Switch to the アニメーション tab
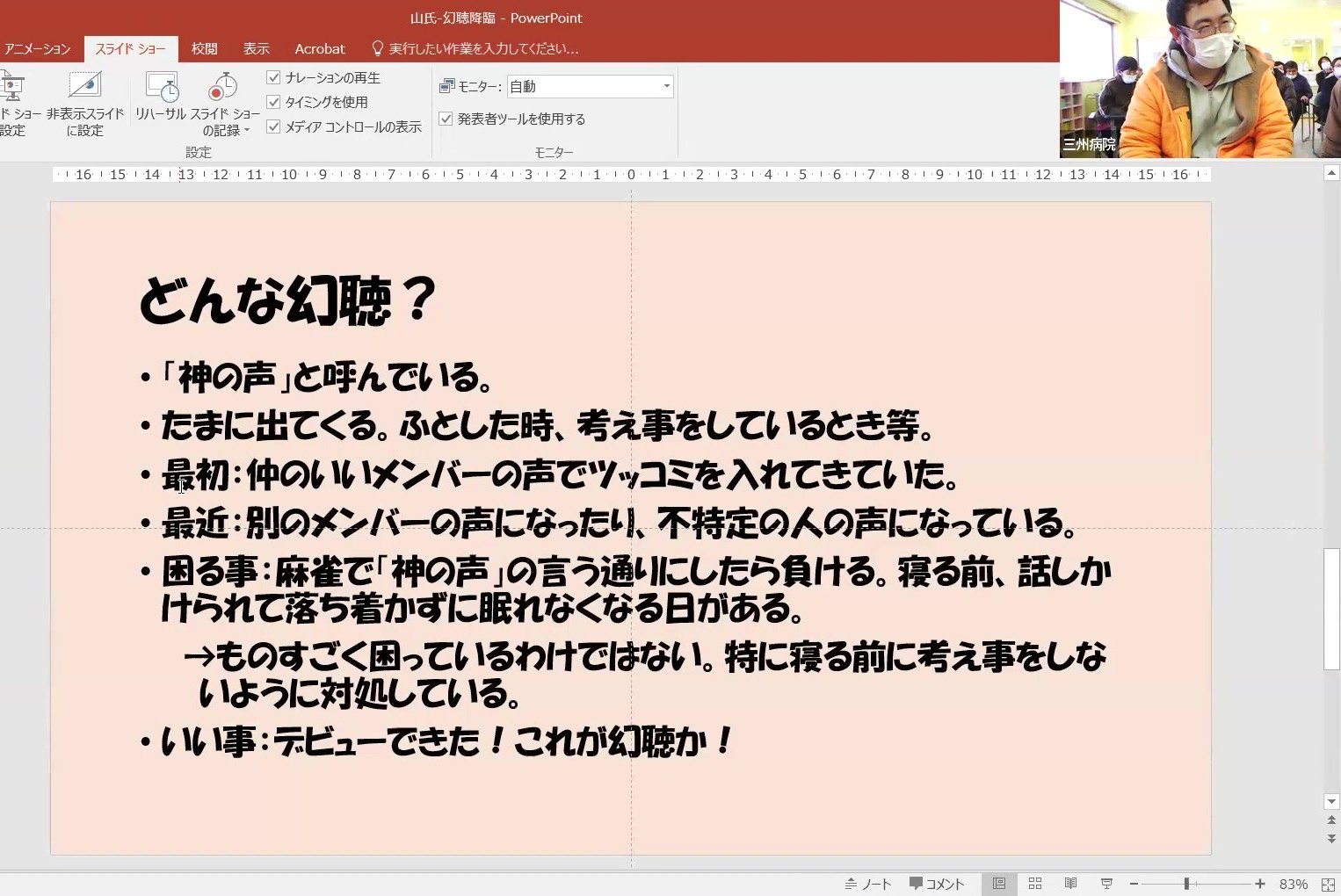This screenshot has width=1341, height=896. [x=37, y=48]
